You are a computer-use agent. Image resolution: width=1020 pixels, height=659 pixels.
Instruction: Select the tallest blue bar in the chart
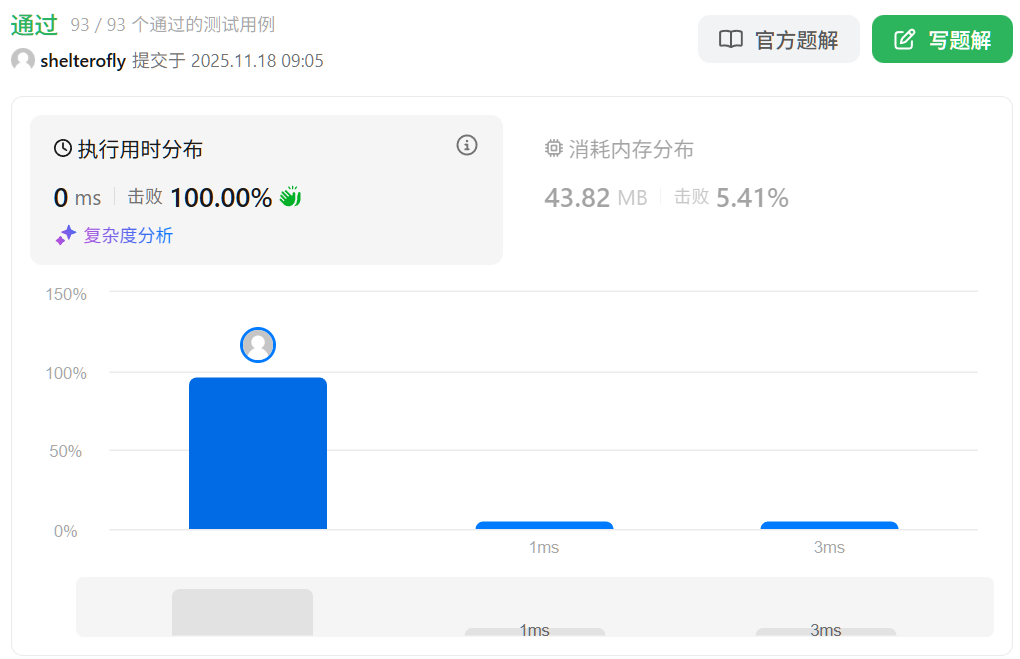point(258,453)
